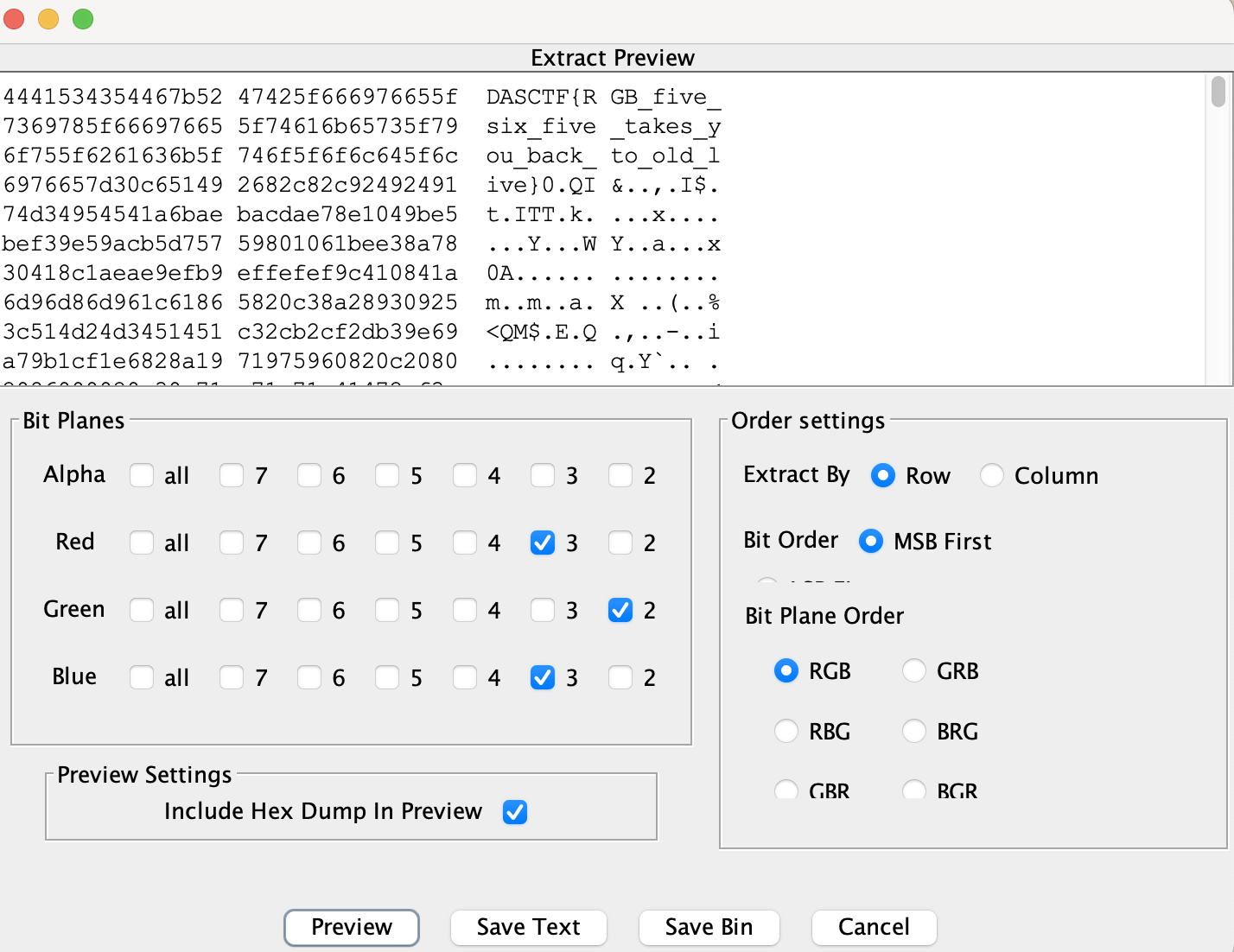This screenshot has height=952, width=1234.
Task: Click hex value 4441534354467b52
Action: pos(113,97)
